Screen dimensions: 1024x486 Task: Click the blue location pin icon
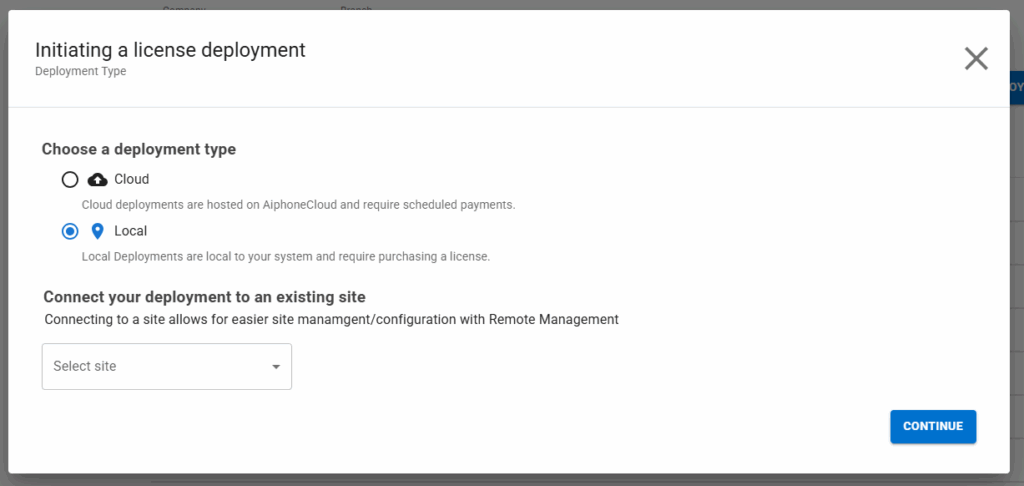tap(97, 231)
